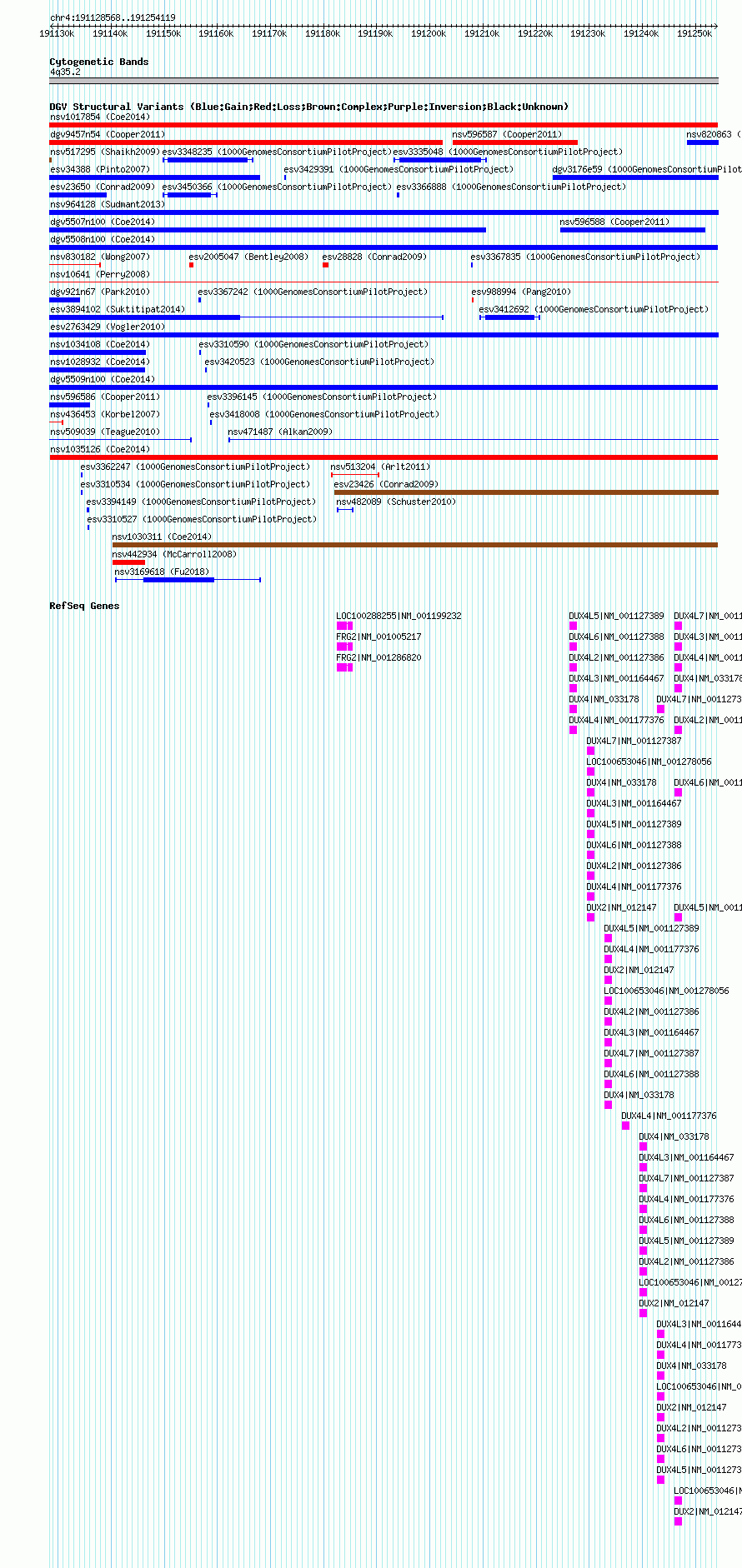
Task: Click the 191190k ruler tick label
Action: [x=375, y=33]
